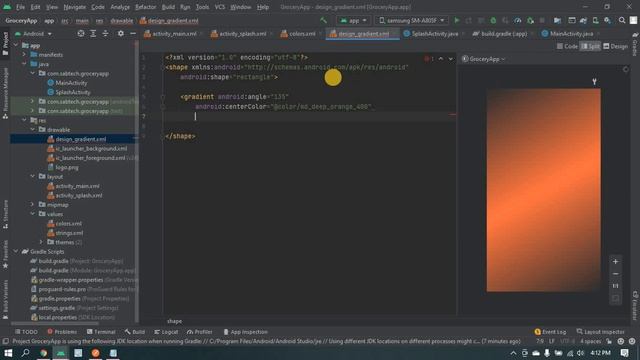Open the app run configuration dropdown
Viewport: 640px width, 360px height.
click(x=353, y=20)
